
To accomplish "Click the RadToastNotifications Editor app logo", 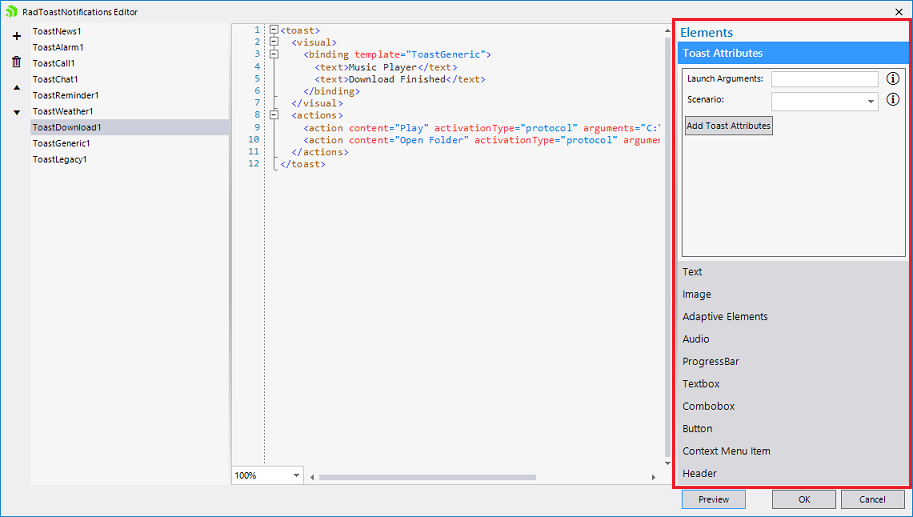I will (11, 11).
